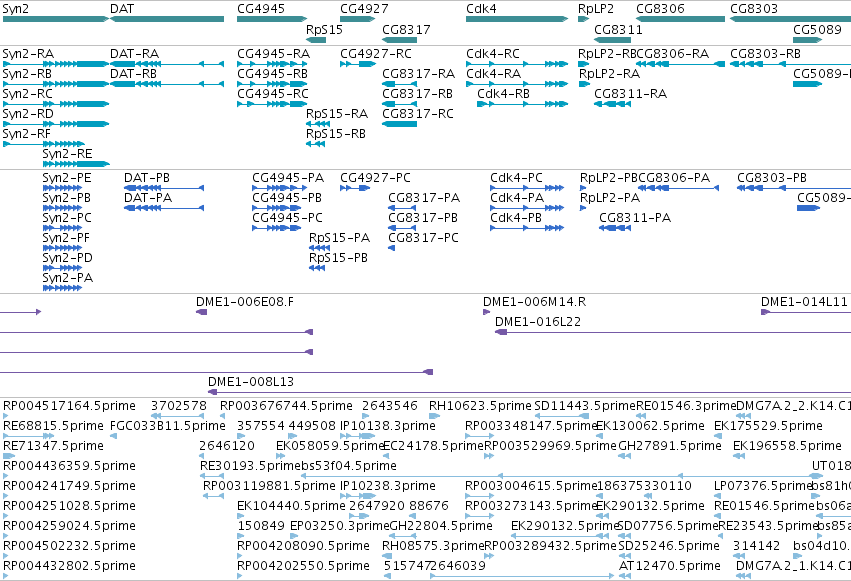Click the CG8303 gene label
Image resolution: width=851 pixels, height=581 pixels.
pos(754,9)
